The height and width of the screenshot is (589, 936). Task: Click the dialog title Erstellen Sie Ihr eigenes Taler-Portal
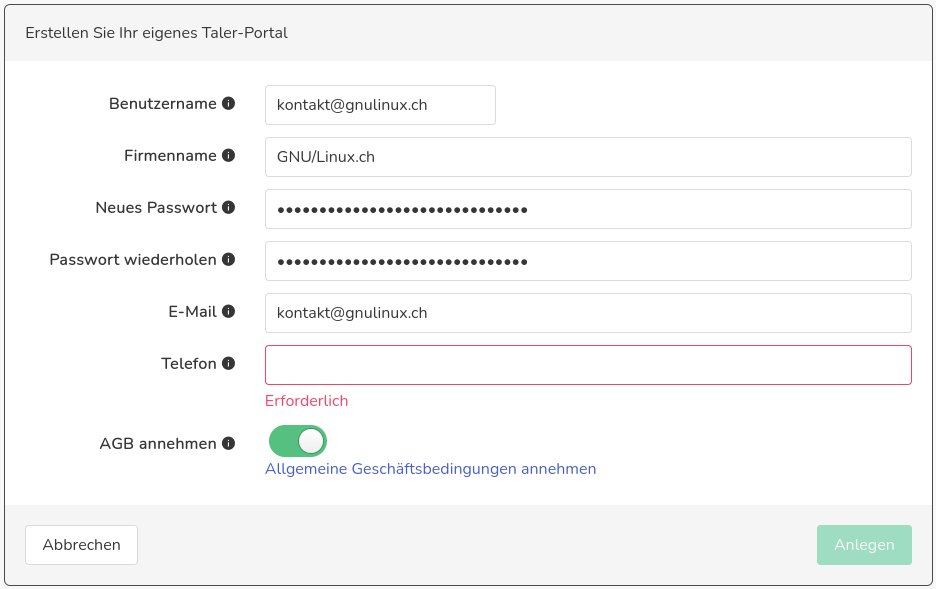(156, 33)
